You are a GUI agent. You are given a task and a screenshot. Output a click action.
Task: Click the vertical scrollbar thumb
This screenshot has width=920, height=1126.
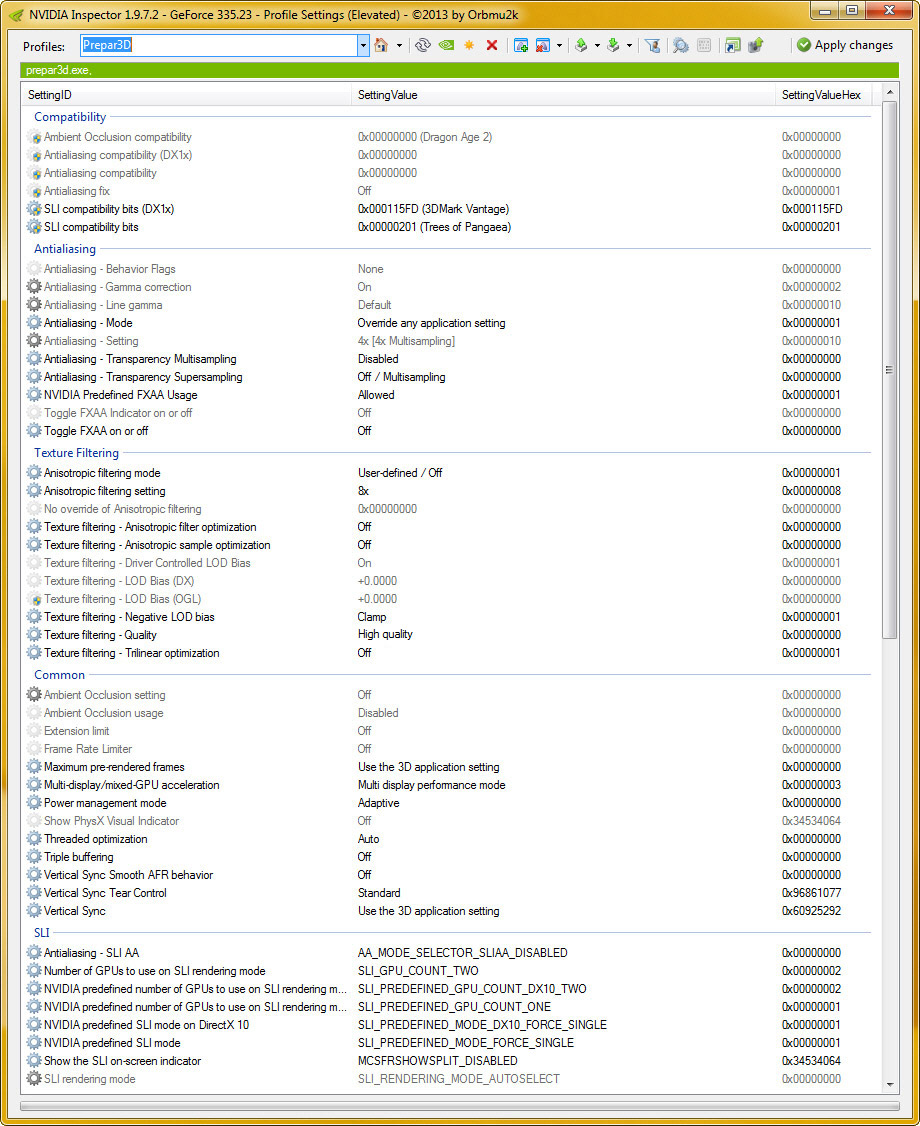[889, 370]
